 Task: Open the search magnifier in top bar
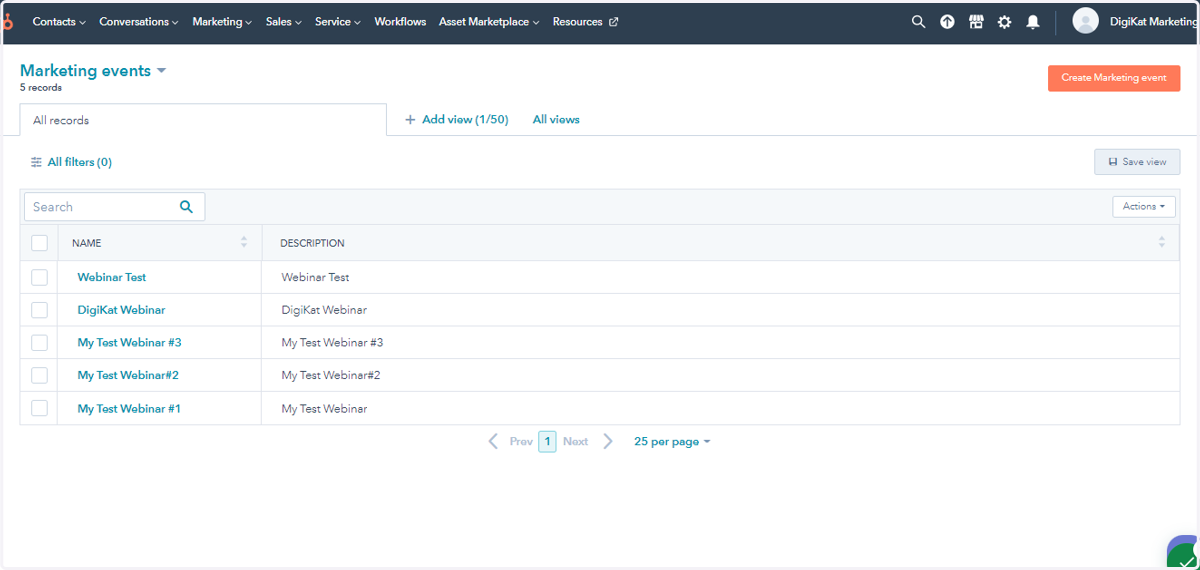click(x=918, y=21)
